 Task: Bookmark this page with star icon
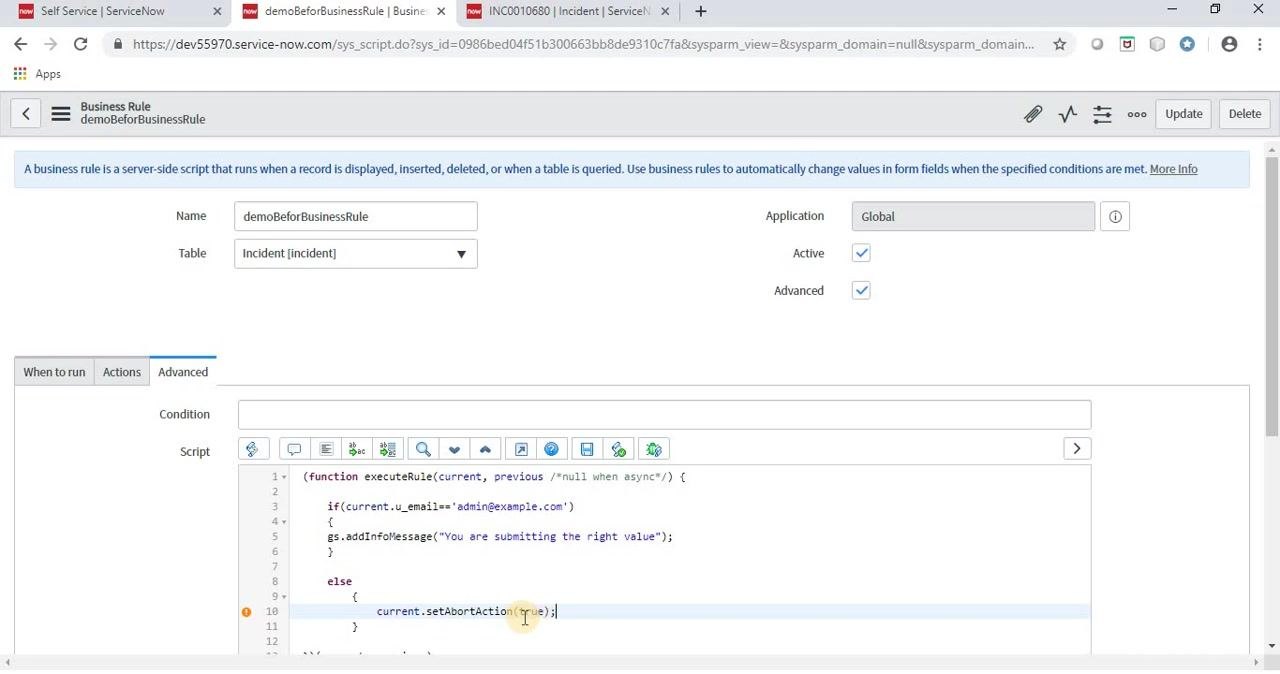[1059, 44]
